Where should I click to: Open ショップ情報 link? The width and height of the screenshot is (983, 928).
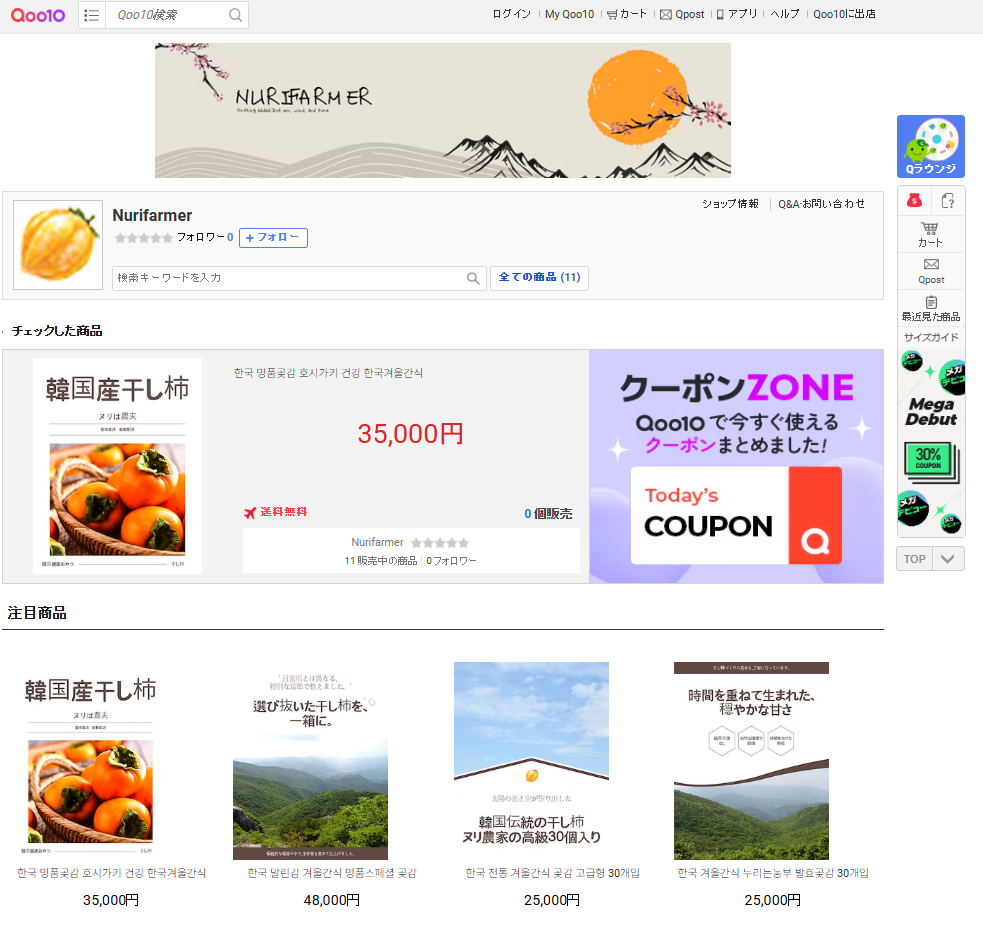tap(730, 204)
